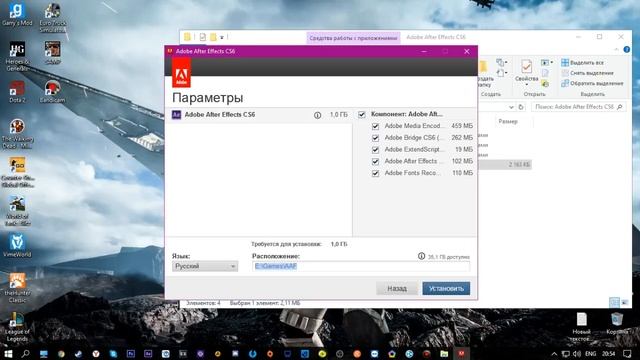640x360 pixels.
Task: Click the Новый текстовый document on desktop
Action: (x=581, y=327)
